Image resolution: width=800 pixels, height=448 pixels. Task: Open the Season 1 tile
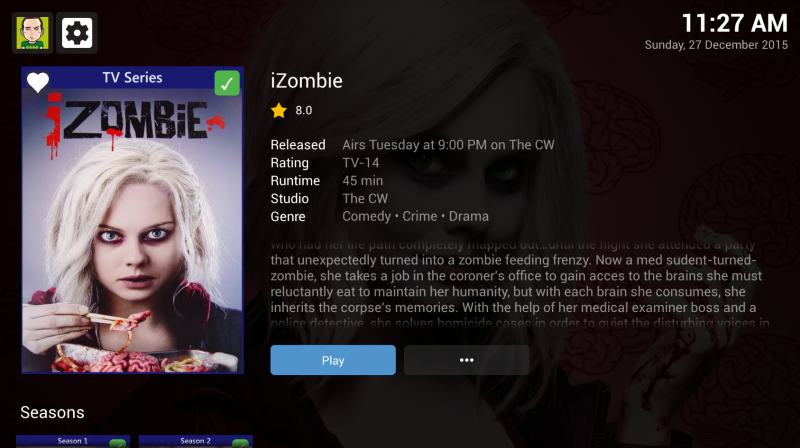tap(73, 441)
